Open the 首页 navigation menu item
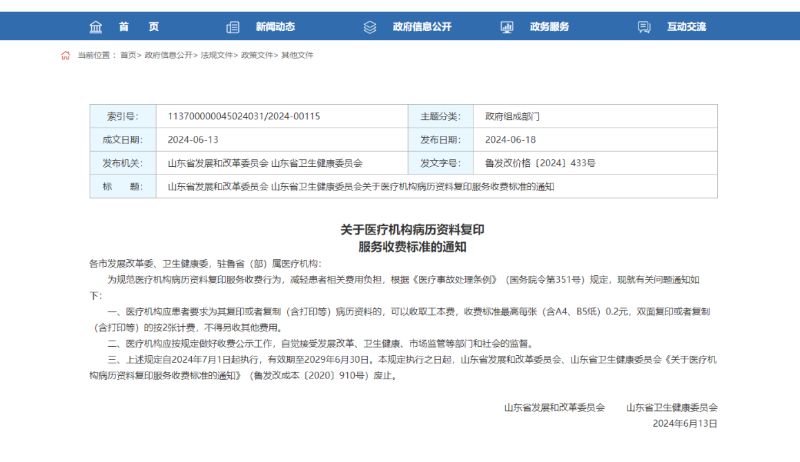Viewport: 800px width, 462px height. pyautogui.click(x=139, y=27)
